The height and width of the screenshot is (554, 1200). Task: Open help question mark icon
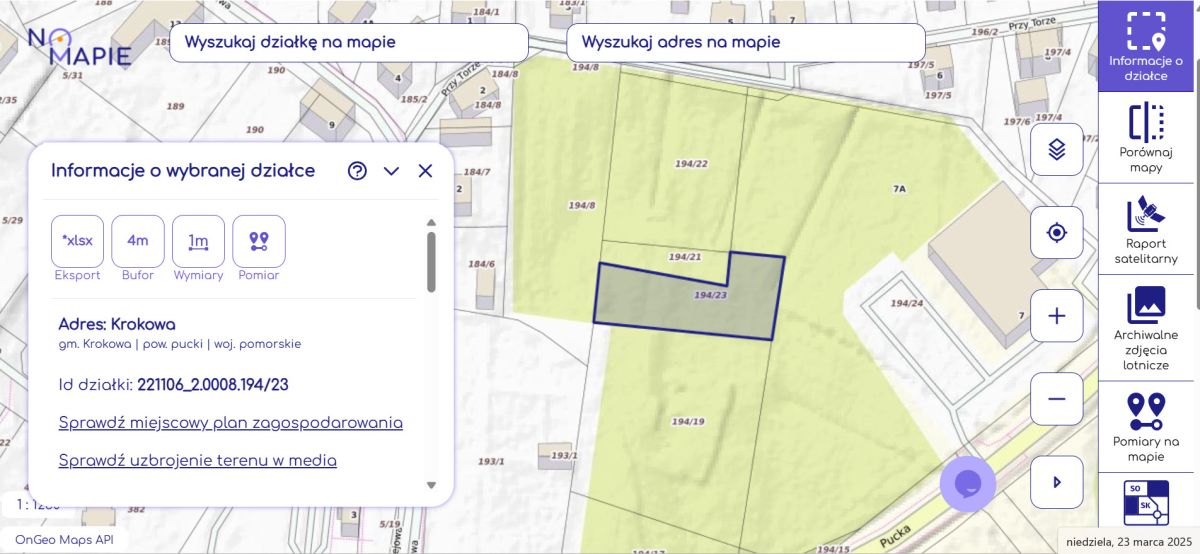[357, 171]
